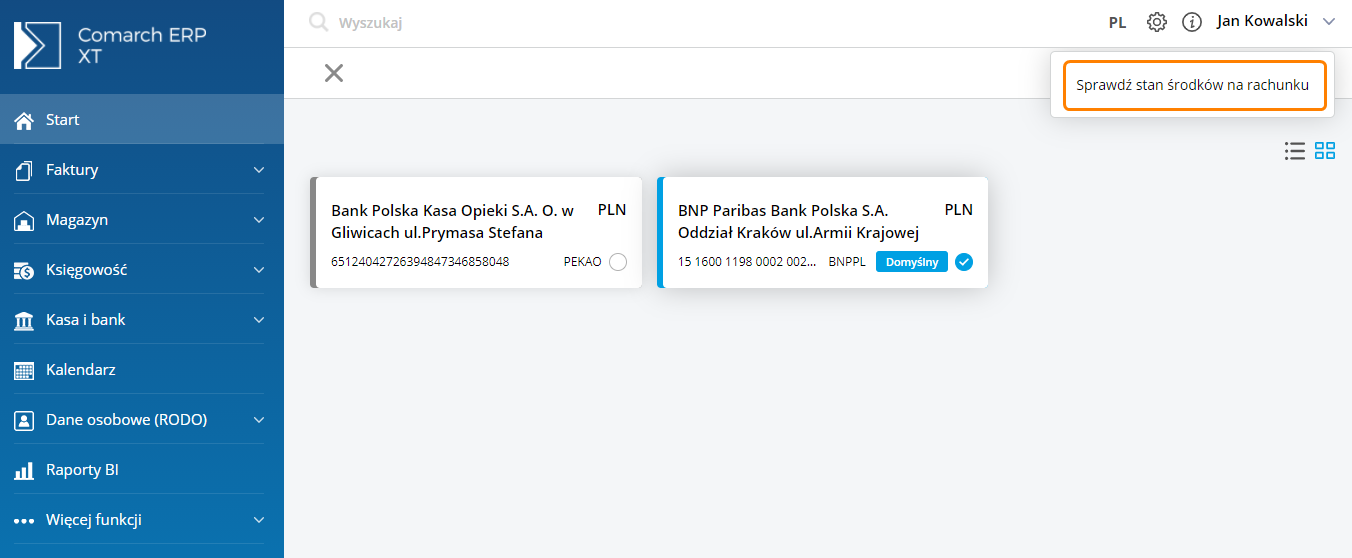Open the Księgowość menu item
The width and height of the screenshot is (1352, 558).
[x=86, y=270]
